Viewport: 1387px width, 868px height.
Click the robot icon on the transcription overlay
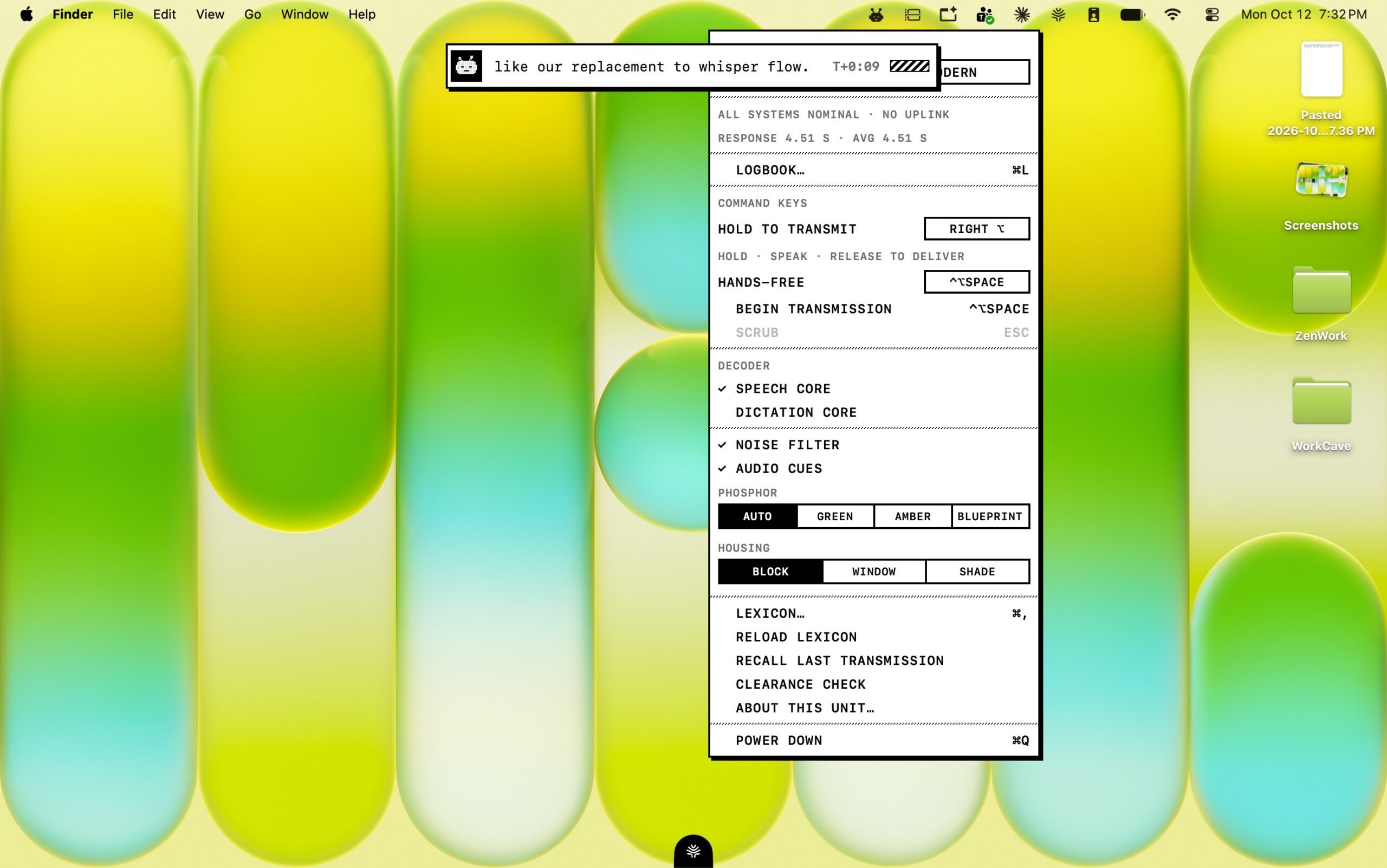(466, 66)
